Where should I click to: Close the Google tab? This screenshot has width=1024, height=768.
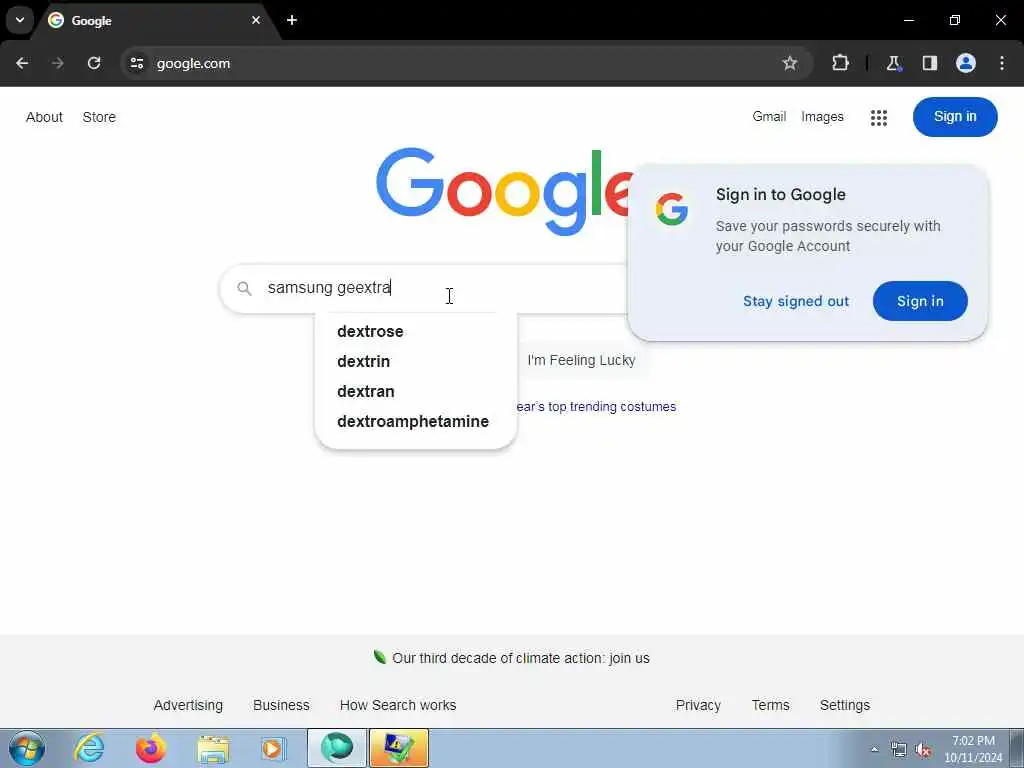[256, 20]
